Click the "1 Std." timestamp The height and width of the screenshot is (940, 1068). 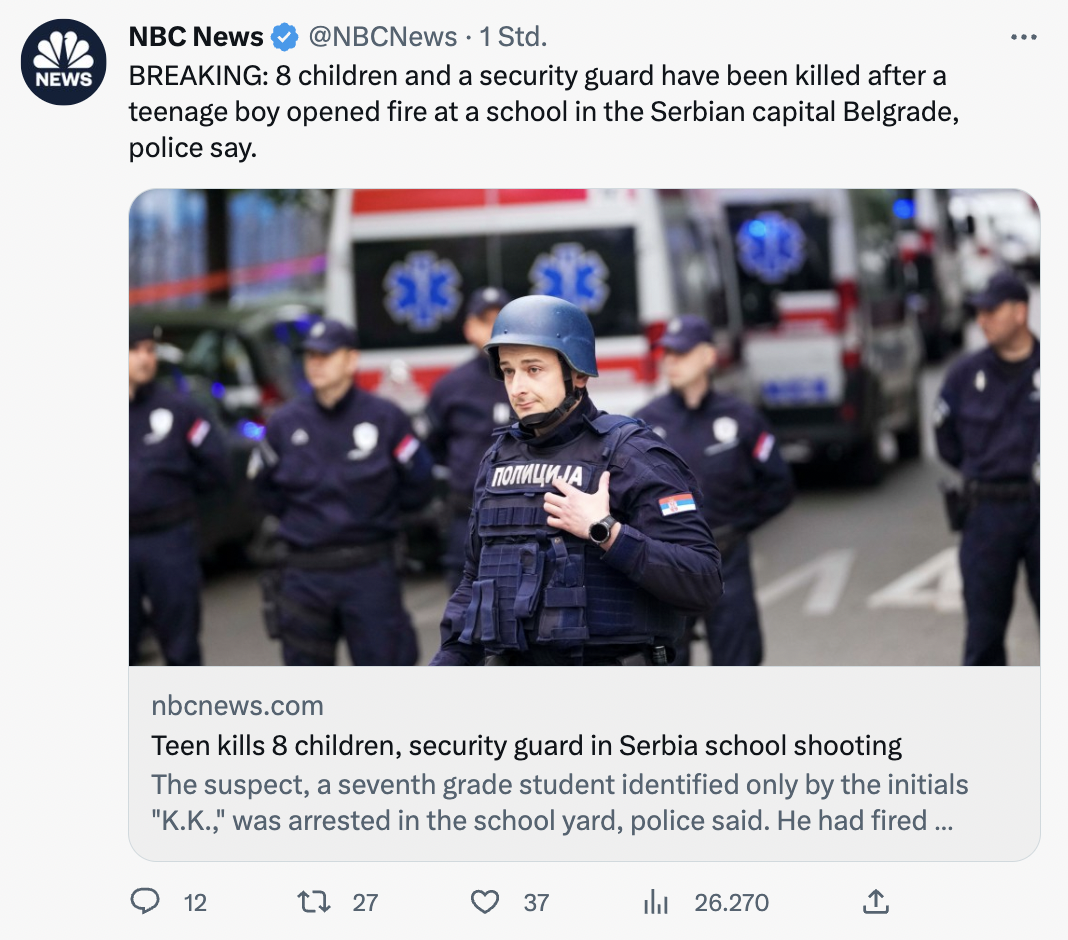pos(513,37)
